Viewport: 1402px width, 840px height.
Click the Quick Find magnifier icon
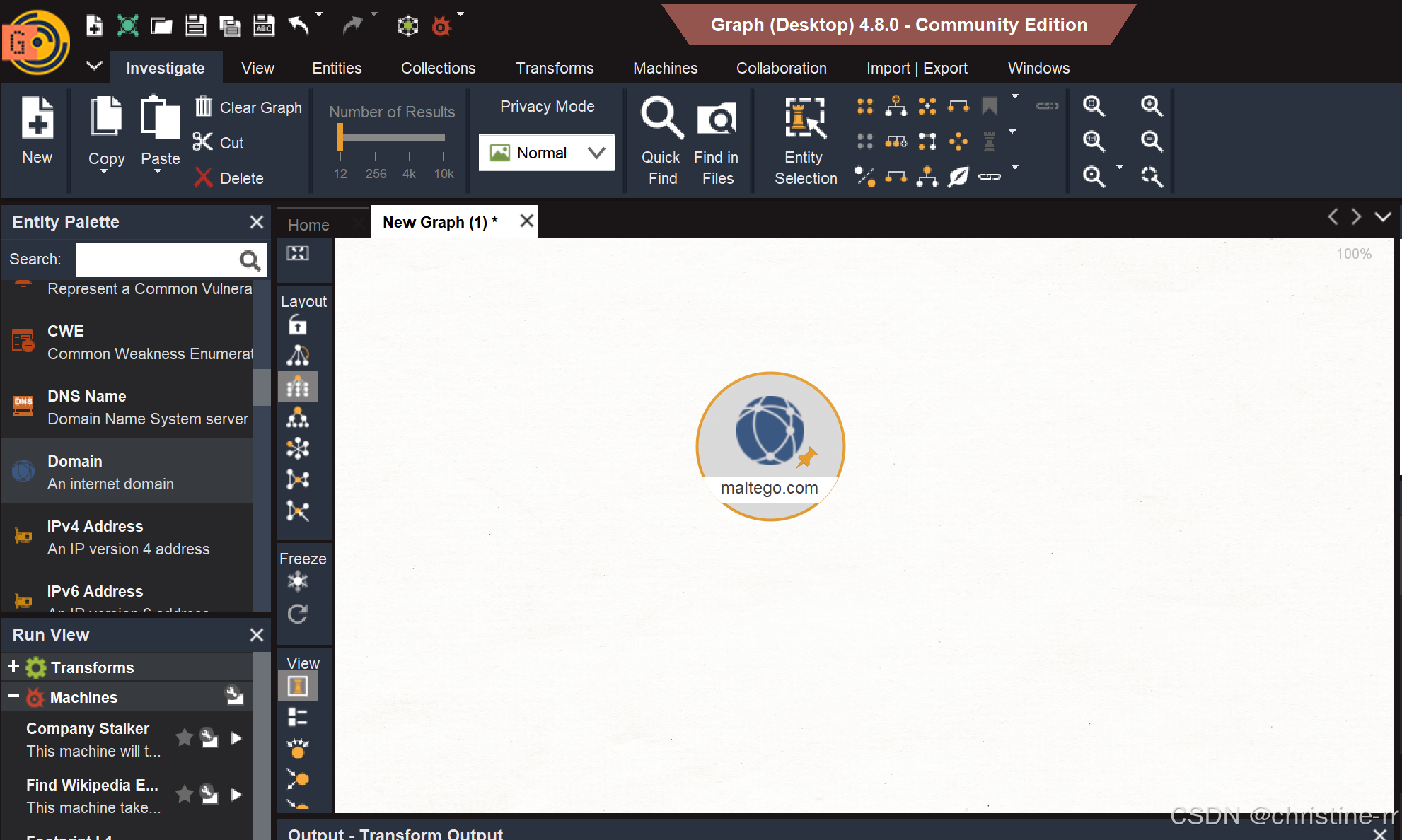661,117
